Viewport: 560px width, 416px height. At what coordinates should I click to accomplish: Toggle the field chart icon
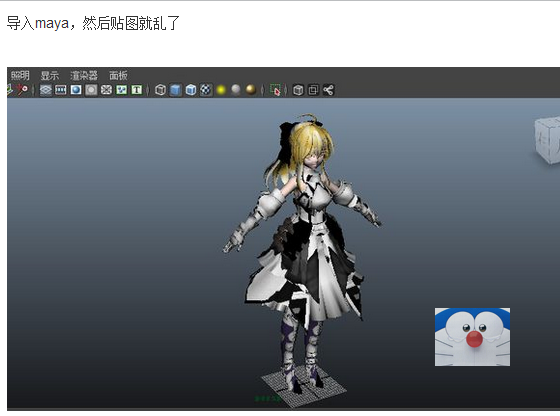pos(106,90)
